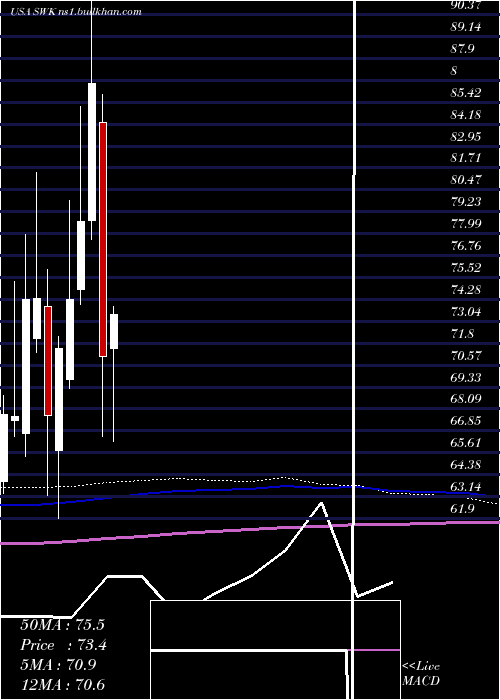Click the 61.9 price label
This screenshot has height=700, width=500.
[462, 508]
